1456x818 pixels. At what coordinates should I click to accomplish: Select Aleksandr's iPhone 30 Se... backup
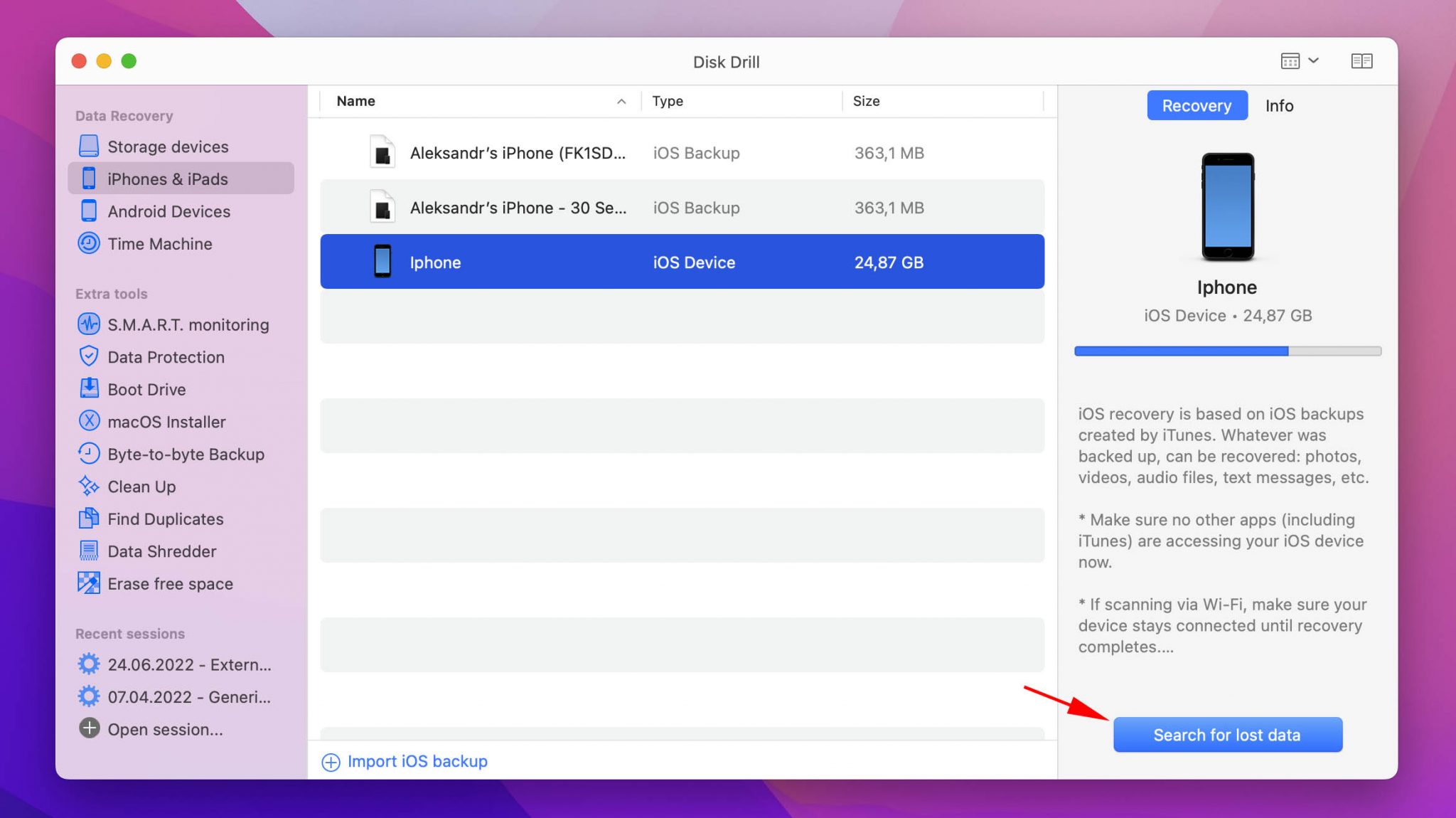[x=682, y=206]
